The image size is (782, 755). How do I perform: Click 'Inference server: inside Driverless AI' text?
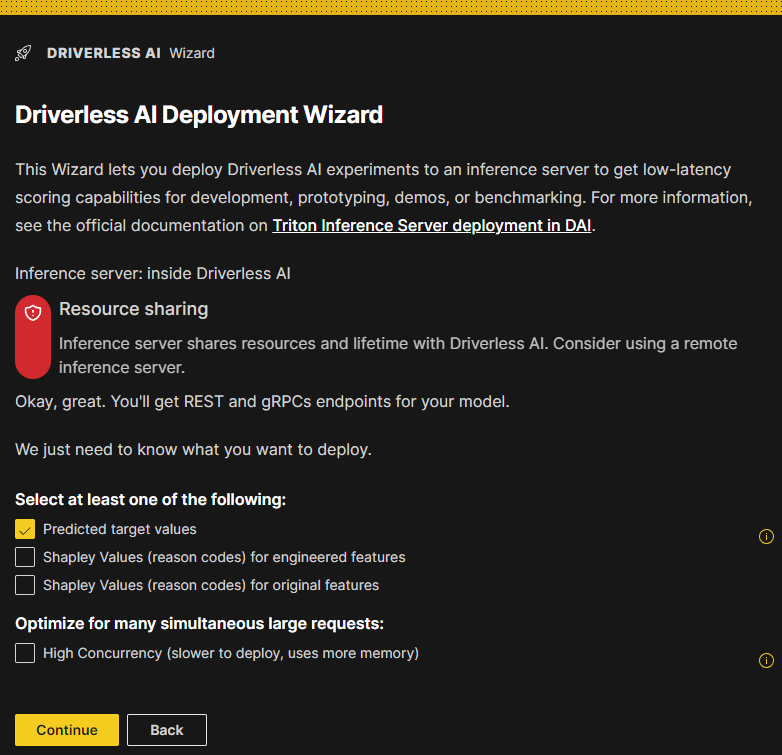click(x=153, y=273)
